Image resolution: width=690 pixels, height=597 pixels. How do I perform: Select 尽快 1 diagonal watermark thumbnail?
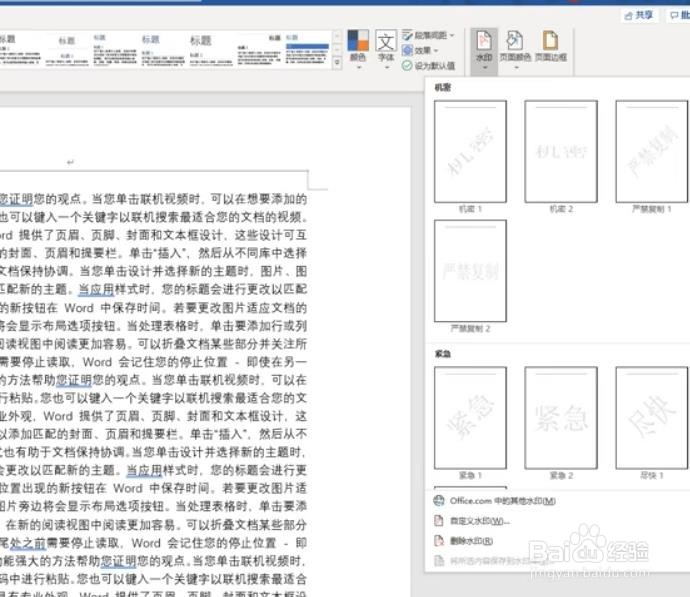(x=652, y=418)
